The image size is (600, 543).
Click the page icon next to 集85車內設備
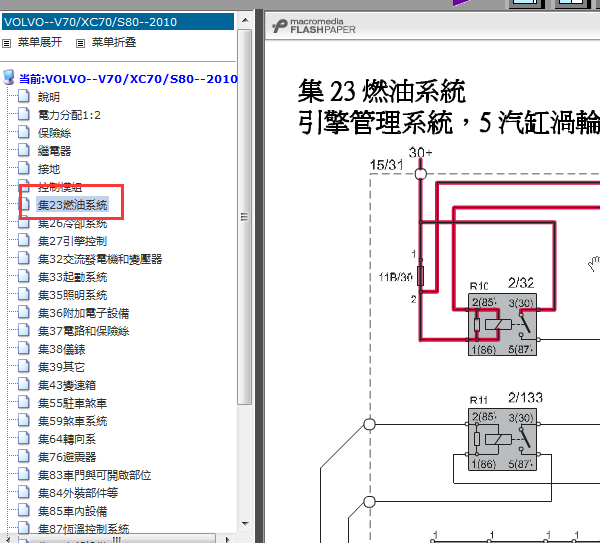24,510
